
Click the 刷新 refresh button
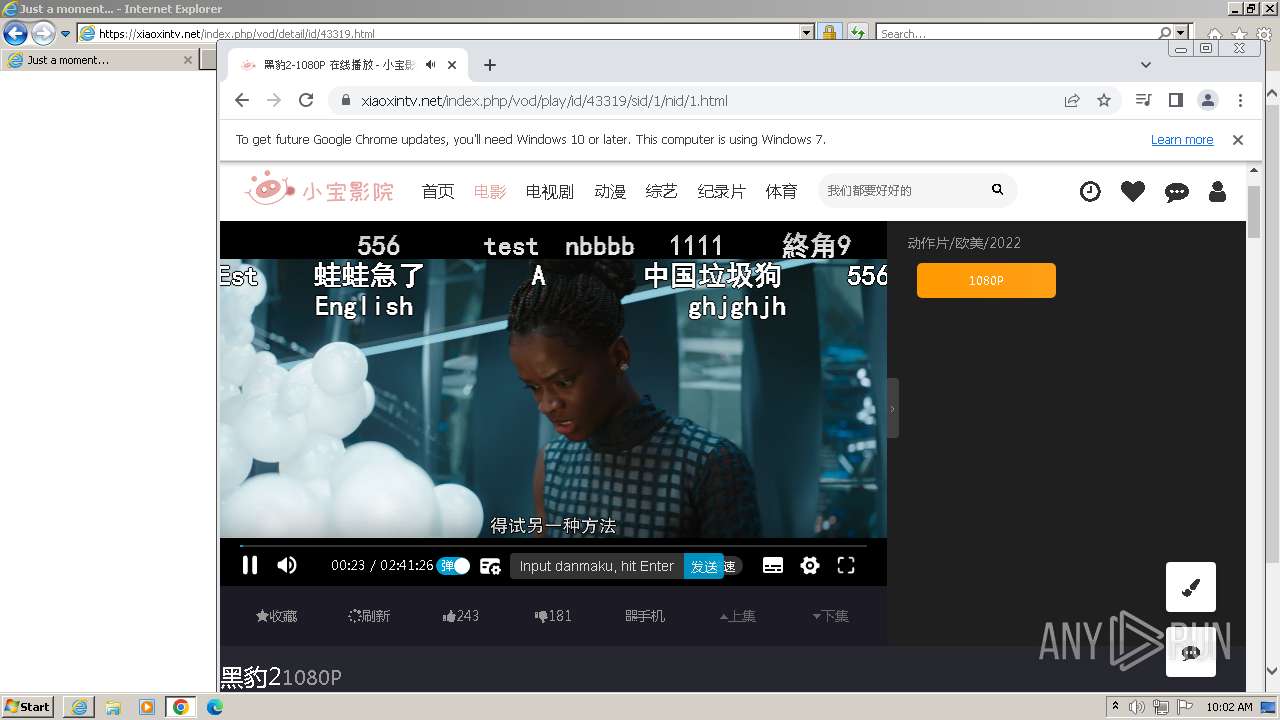(369, 616)
